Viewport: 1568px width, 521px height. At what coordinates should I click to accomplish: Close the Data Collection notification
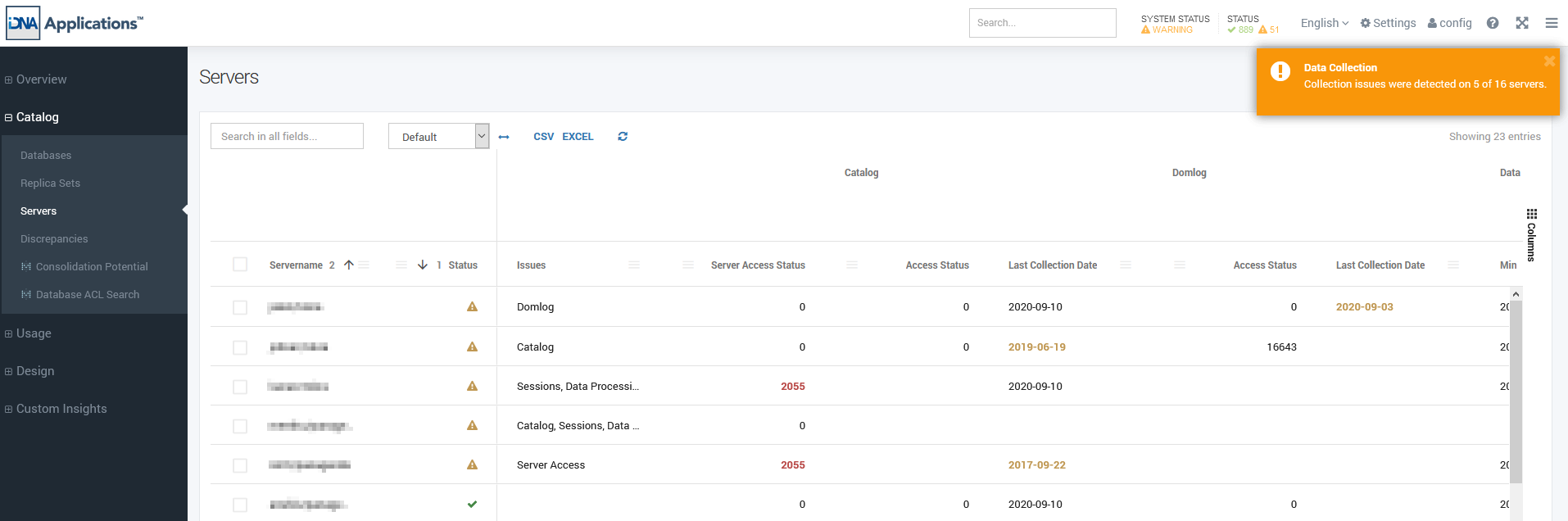point(1549,61)
